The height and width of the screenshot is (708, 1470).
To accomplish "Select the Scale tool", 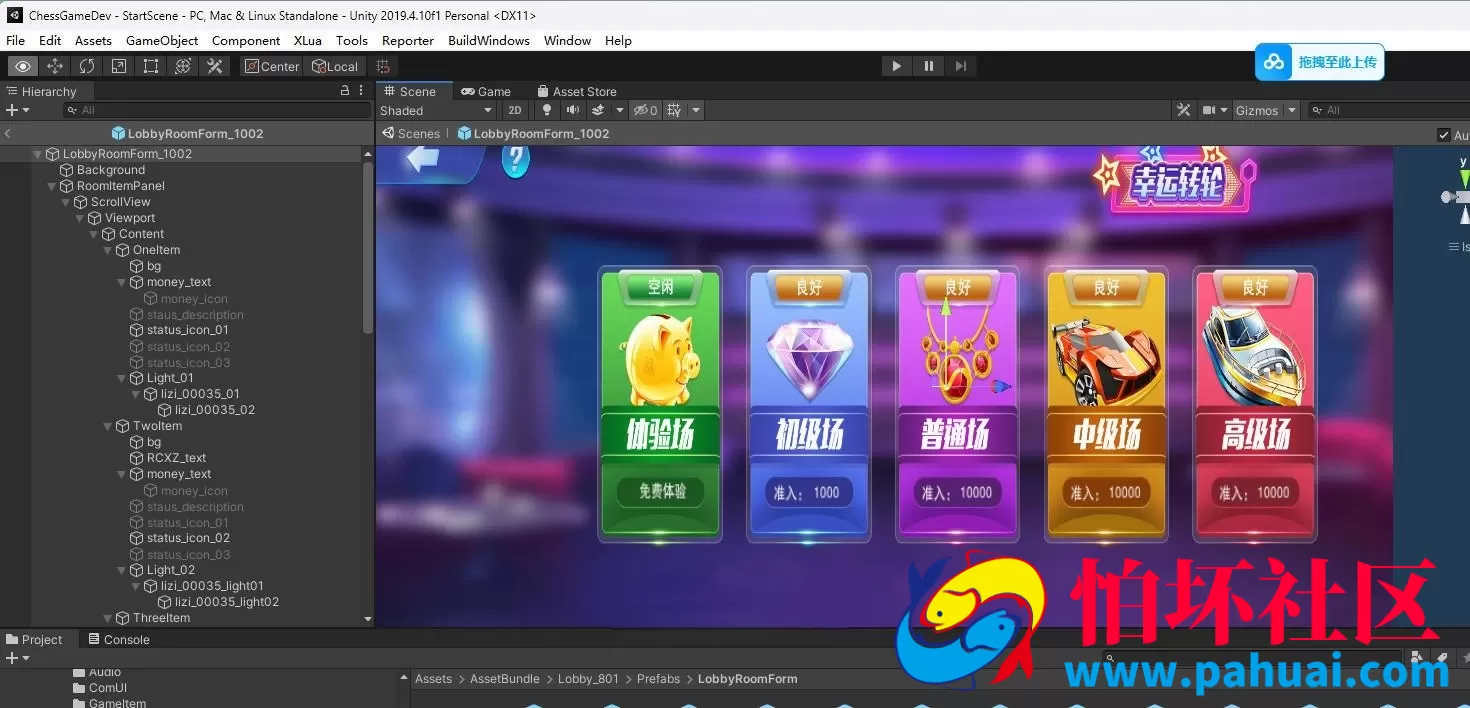I will [119, 66].
